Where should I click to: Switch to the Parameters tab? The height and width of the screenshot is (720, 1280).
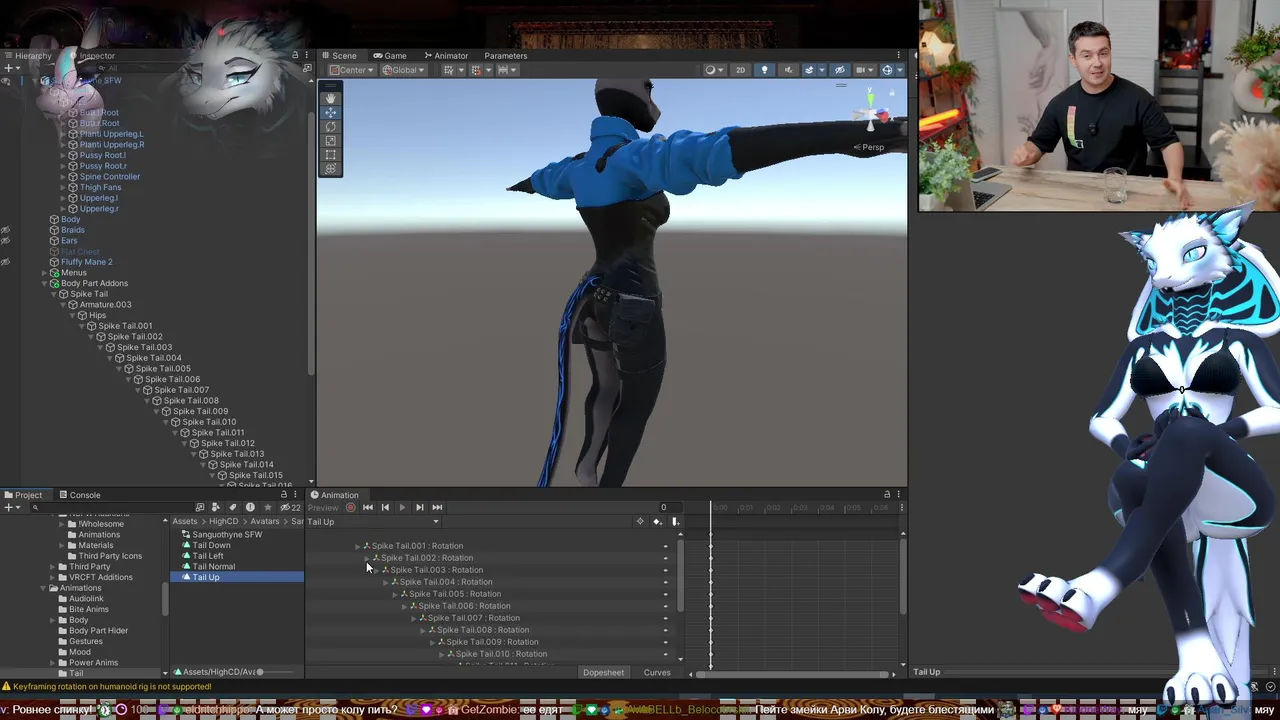[x=505, y=56]
